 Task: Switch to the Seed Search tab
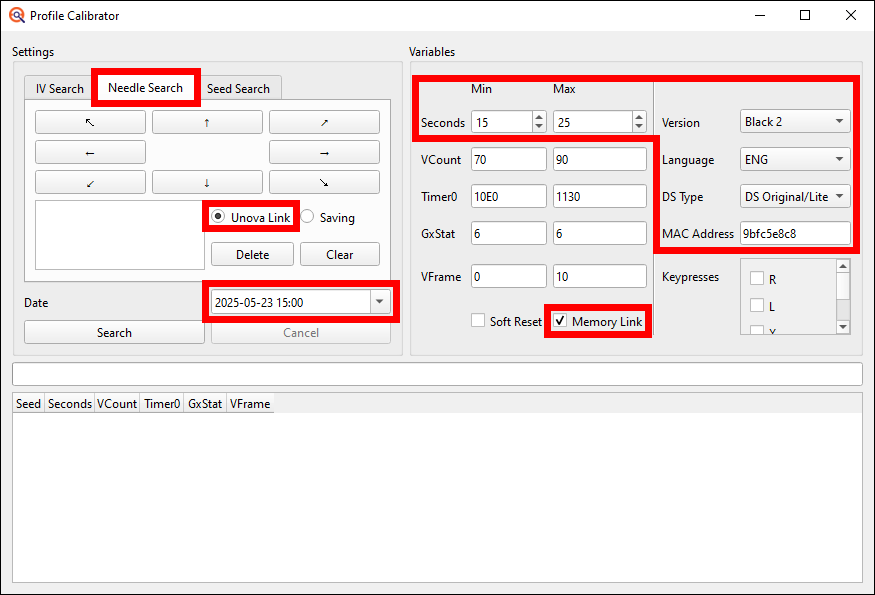(x=239, y=88)
